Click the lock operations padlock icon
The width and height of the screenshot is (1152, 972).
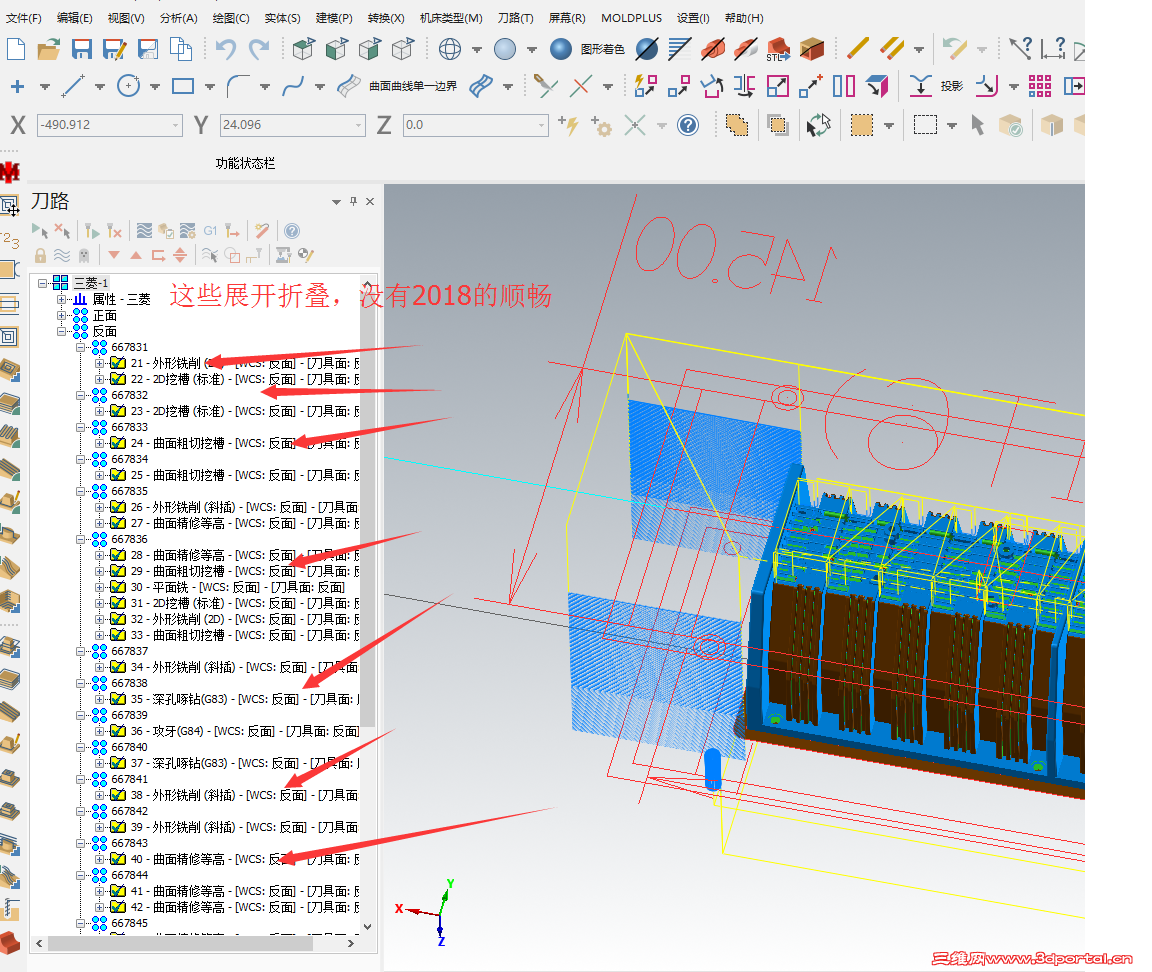pos(40,255)
